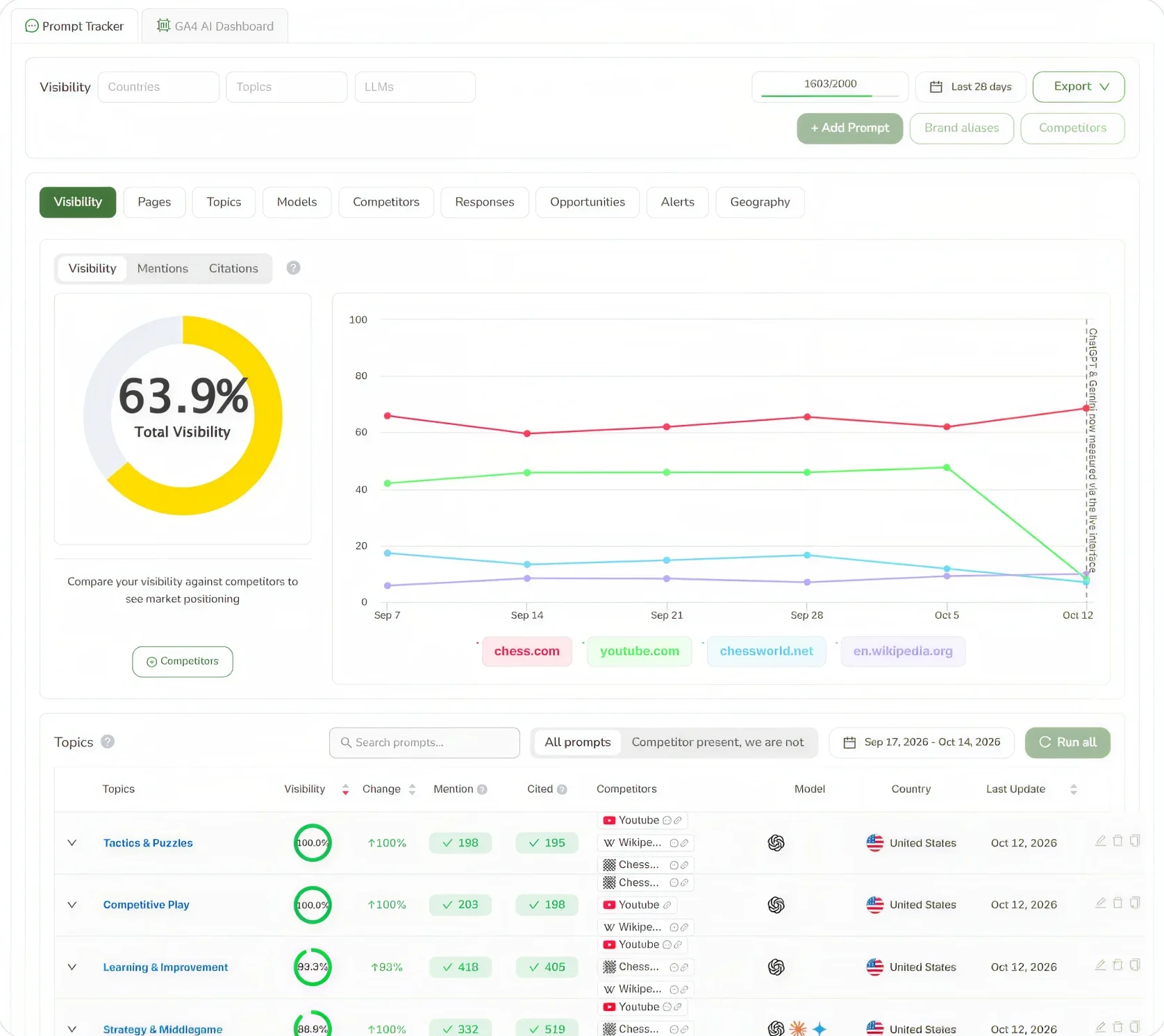This screenshot has height=1036, width=1164.
Task: Open Sep 17, 2026 - Oct 14, 2026 range picker
Action: point(922,742)
